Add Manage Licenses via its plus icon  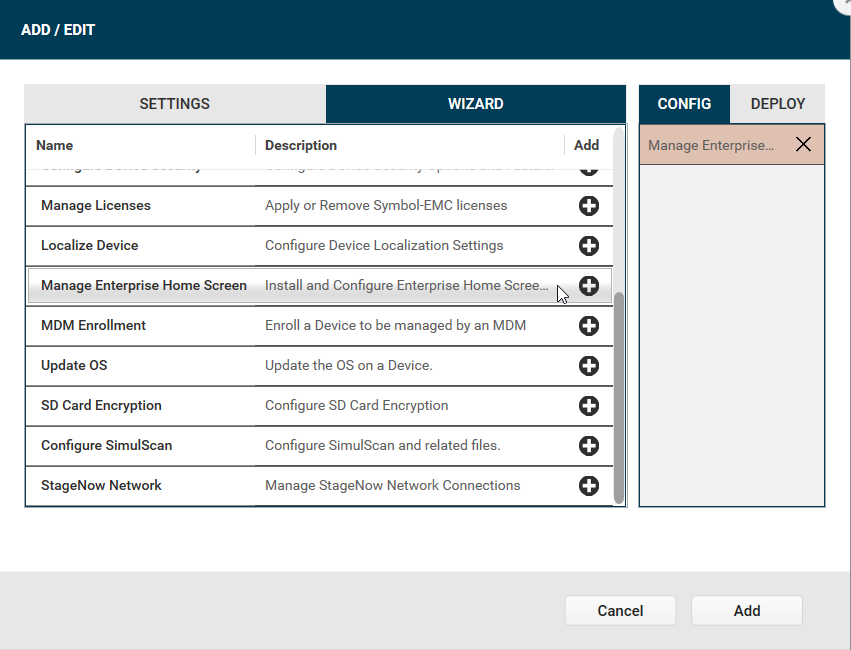pos(589,206)
